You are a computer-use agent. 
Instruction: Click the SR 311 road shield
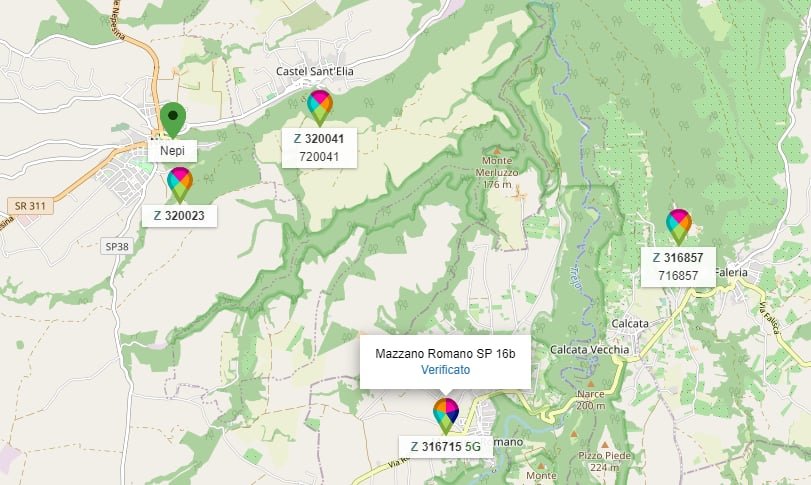click(30, 206)
